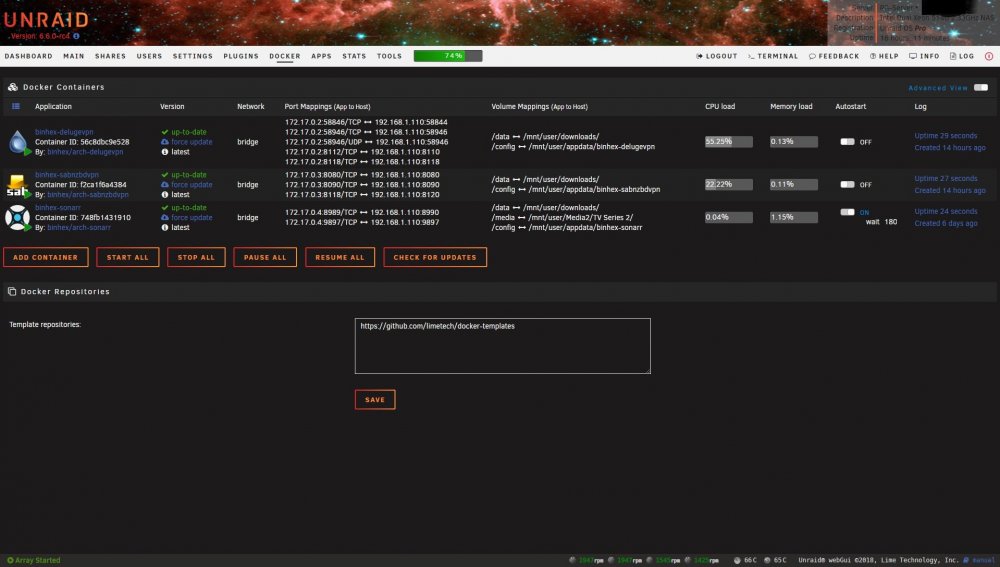This screenshot has width=1000, height=567.
Task: Click Start All button
Action: tap(128, 257)
